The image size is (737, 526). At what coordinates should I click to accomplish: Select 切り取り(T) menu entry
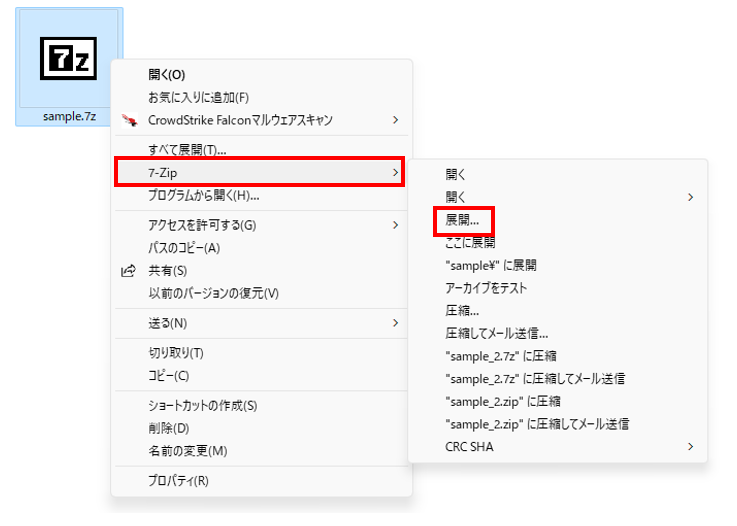(x=262, y=353)
